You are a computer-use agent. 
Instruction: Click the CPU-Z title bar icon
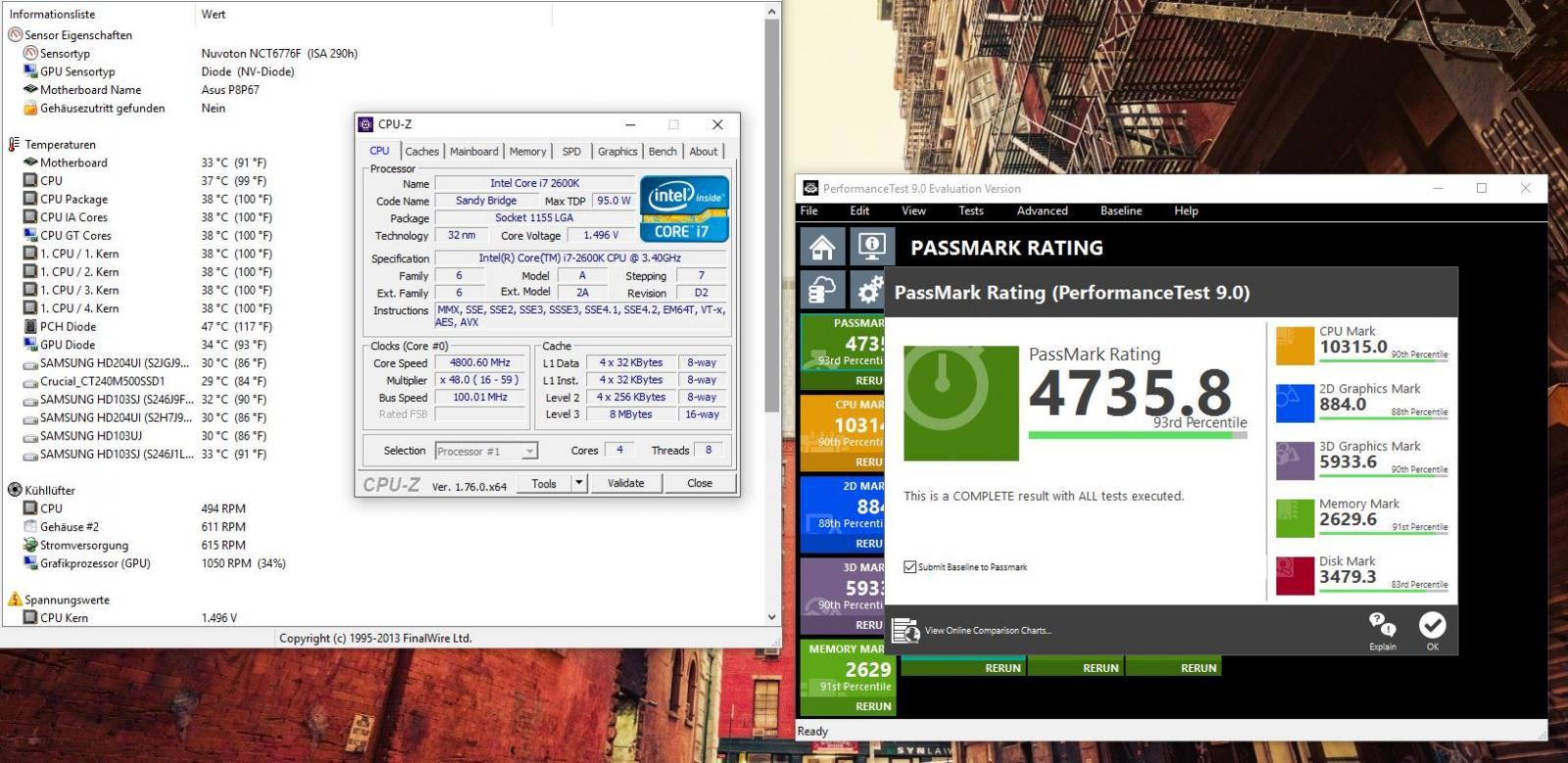[x=366, y=124]
